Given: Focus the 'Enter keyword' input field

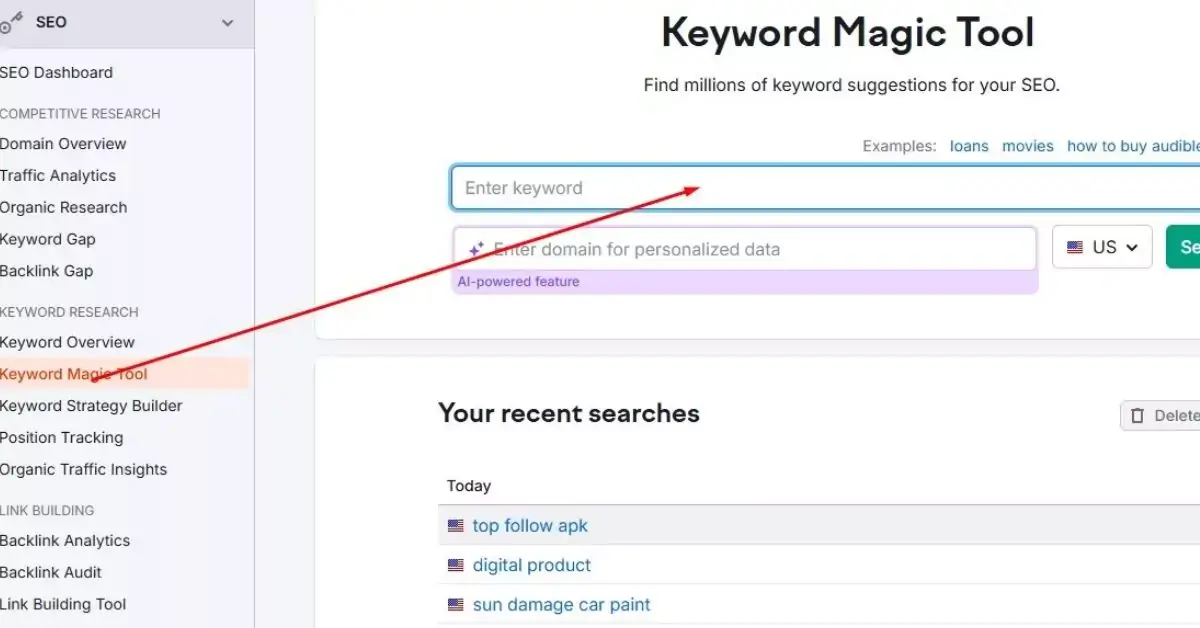Looking at the screenshot, I should (820, 188).
